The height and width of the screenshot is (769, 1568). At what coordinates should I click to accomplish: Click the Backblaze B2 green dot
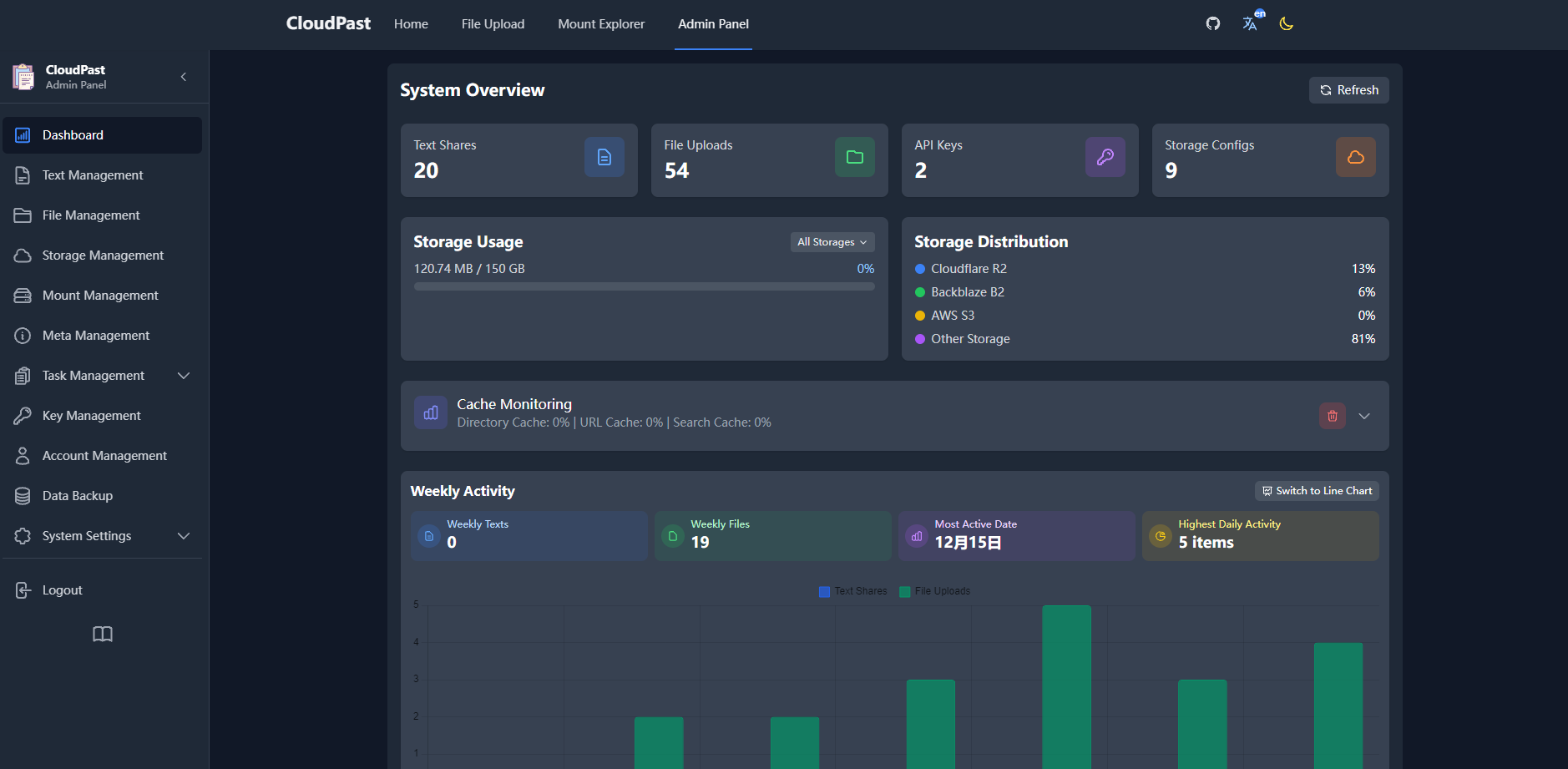point(920,292)
